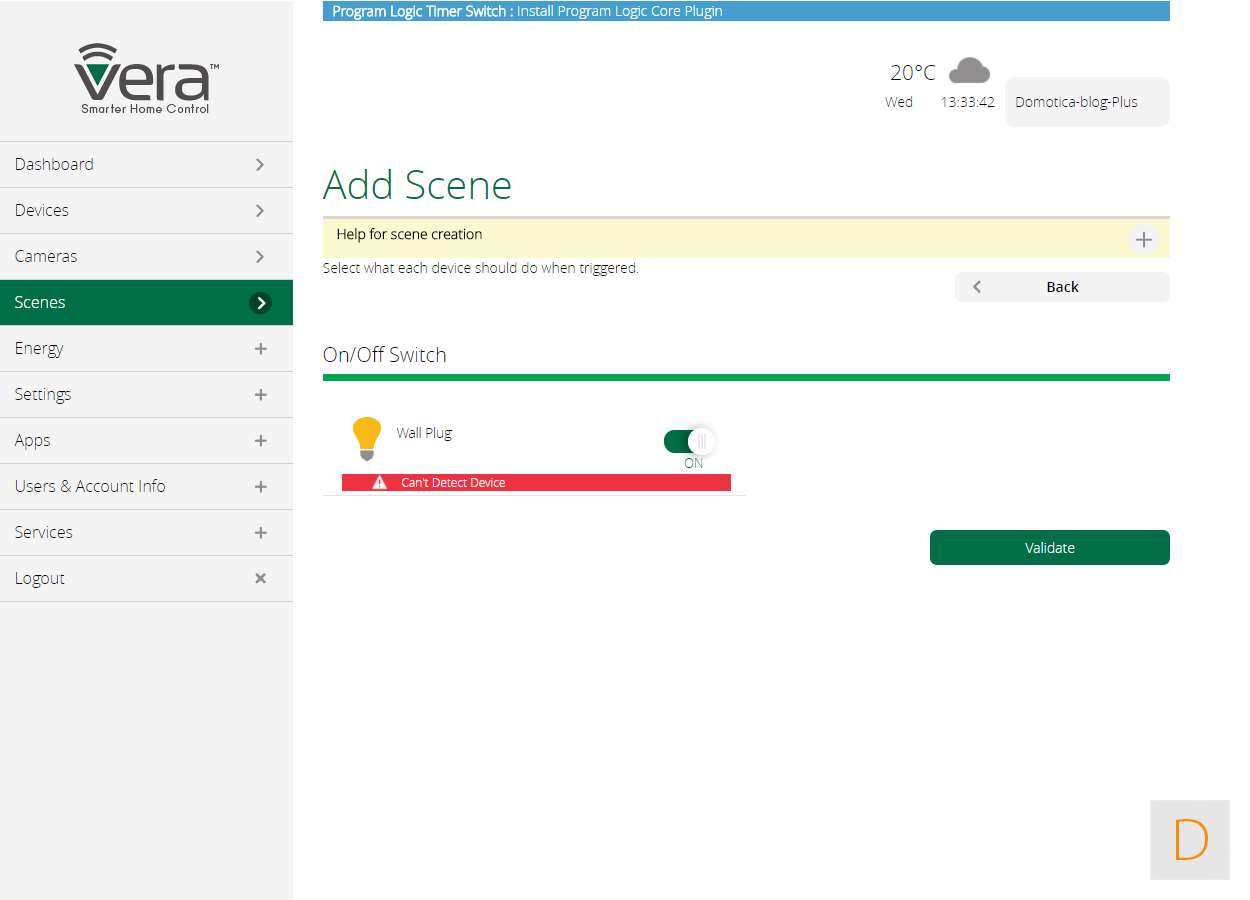This screenshot has width=1250, height=900.
Task: Click the X icon next to Logout
Action: [x=260, y=578]
